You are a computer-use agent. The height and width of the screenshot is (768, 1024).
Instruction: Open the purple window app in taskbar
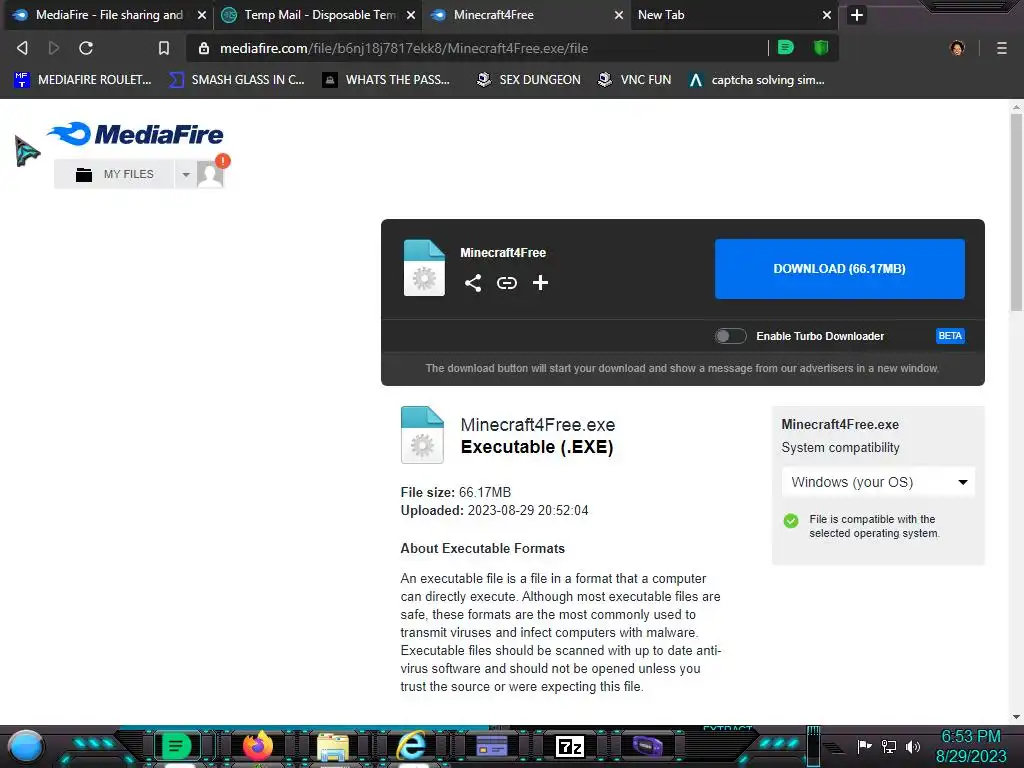[x=492, y=745]
